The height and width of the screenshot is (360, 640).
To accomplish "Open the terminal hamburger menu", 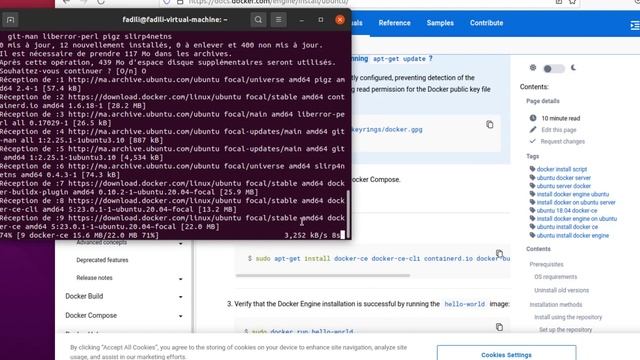I will tap(278, 20).
